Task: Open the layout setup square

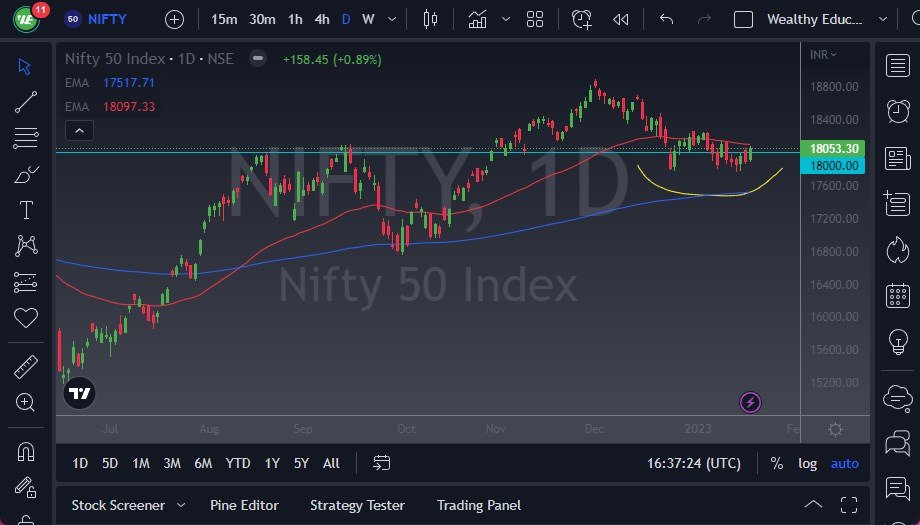Action: click(x=743, y=19)
